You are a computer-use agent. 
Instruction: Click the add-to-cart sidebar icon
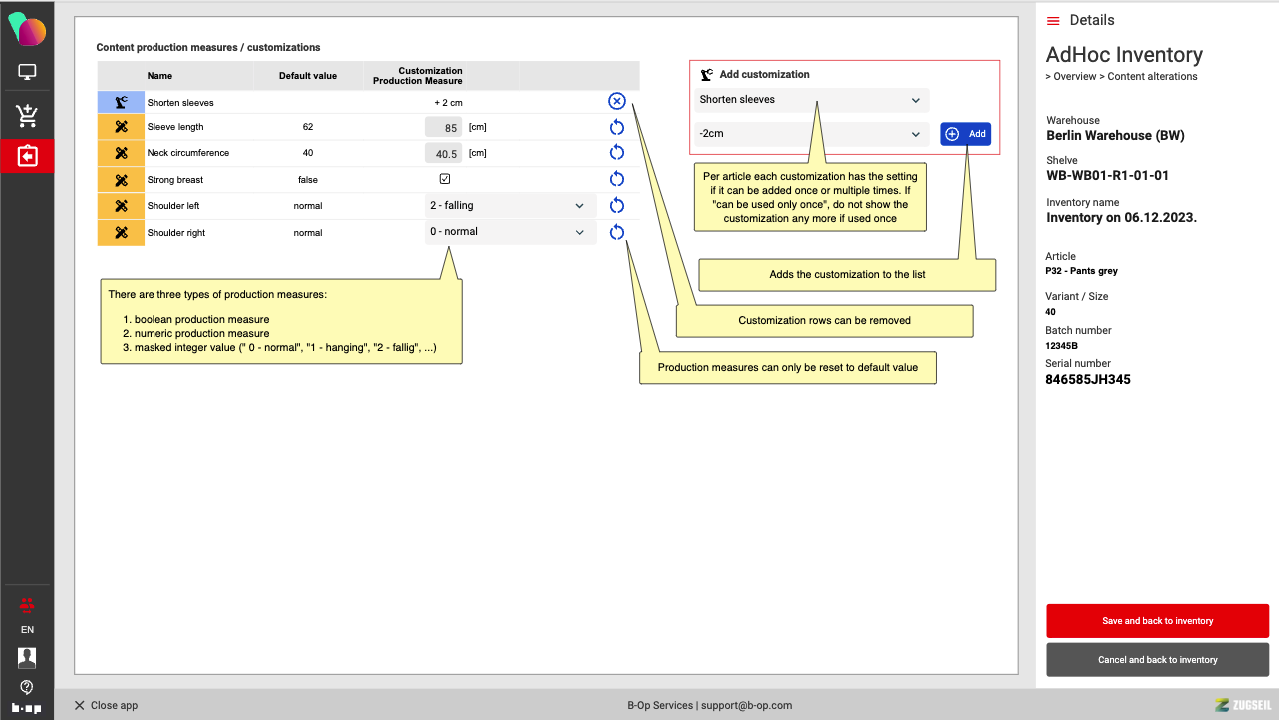tap(27, 115)
